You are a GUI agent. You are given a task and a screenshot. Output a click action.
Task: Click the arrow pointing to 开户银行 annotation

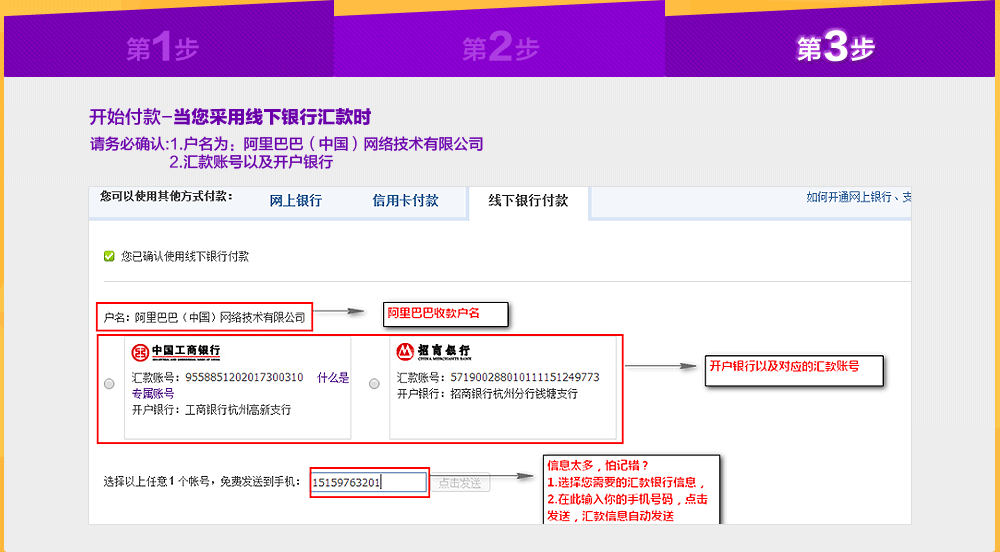(x=664, y=367)
